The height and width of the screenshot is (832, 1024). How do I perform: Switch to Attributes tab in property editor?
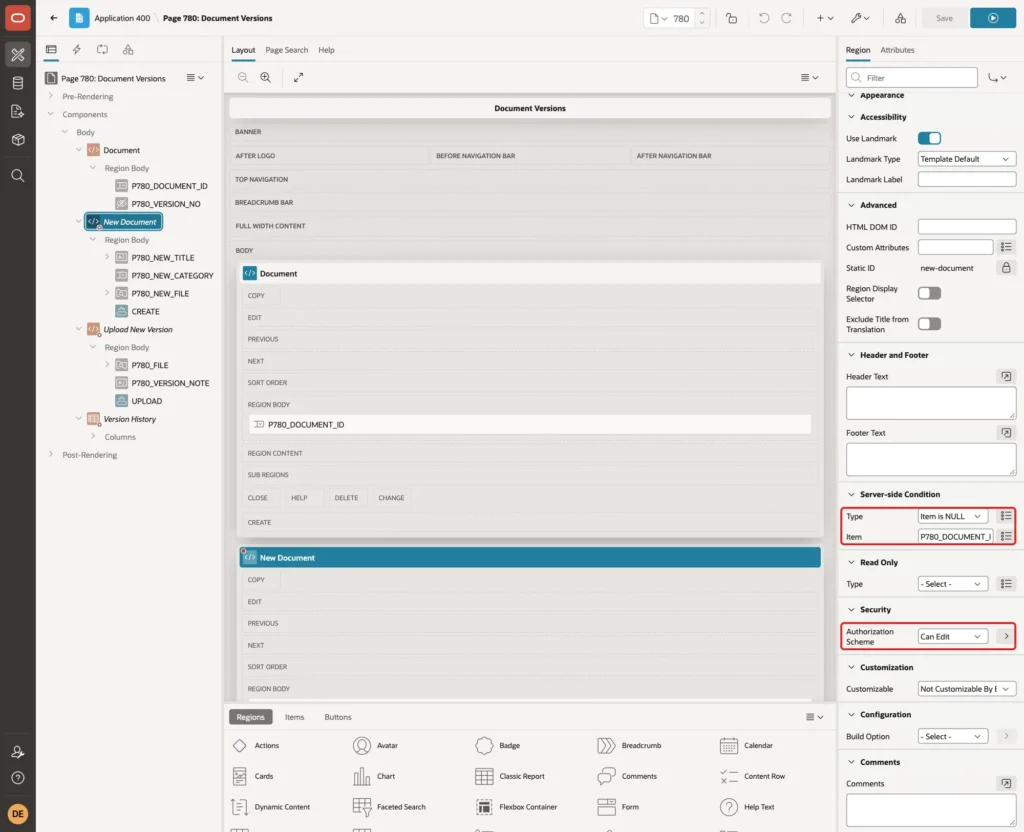pos(897,50)
